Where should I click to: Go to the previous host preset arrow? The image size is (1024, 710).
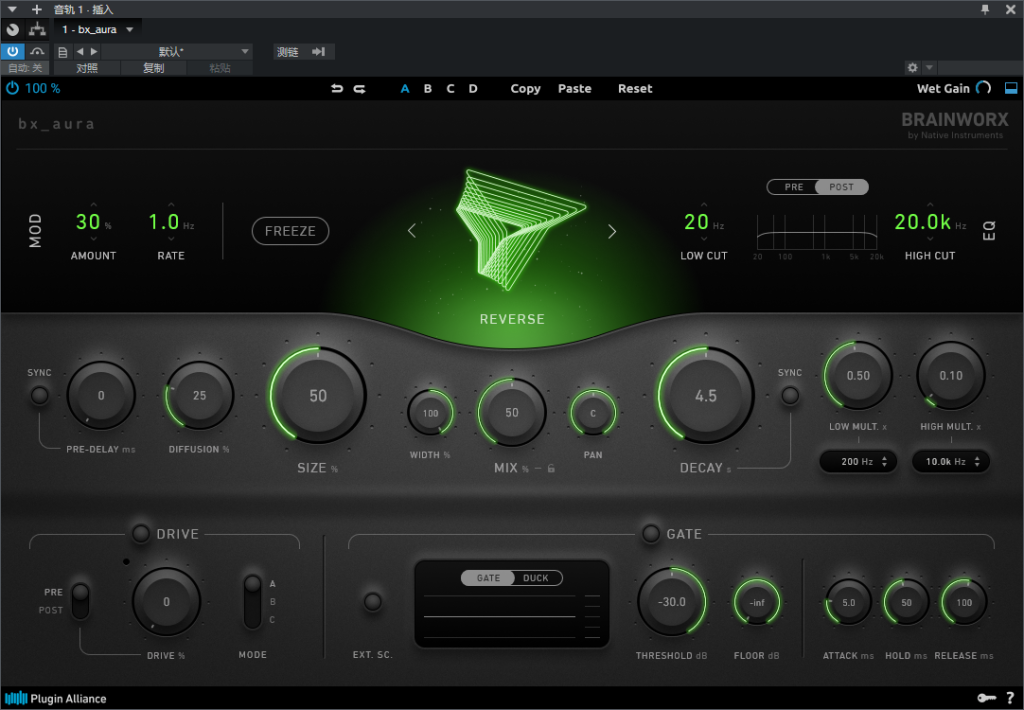pyautogui.click(x=80, y=52)
